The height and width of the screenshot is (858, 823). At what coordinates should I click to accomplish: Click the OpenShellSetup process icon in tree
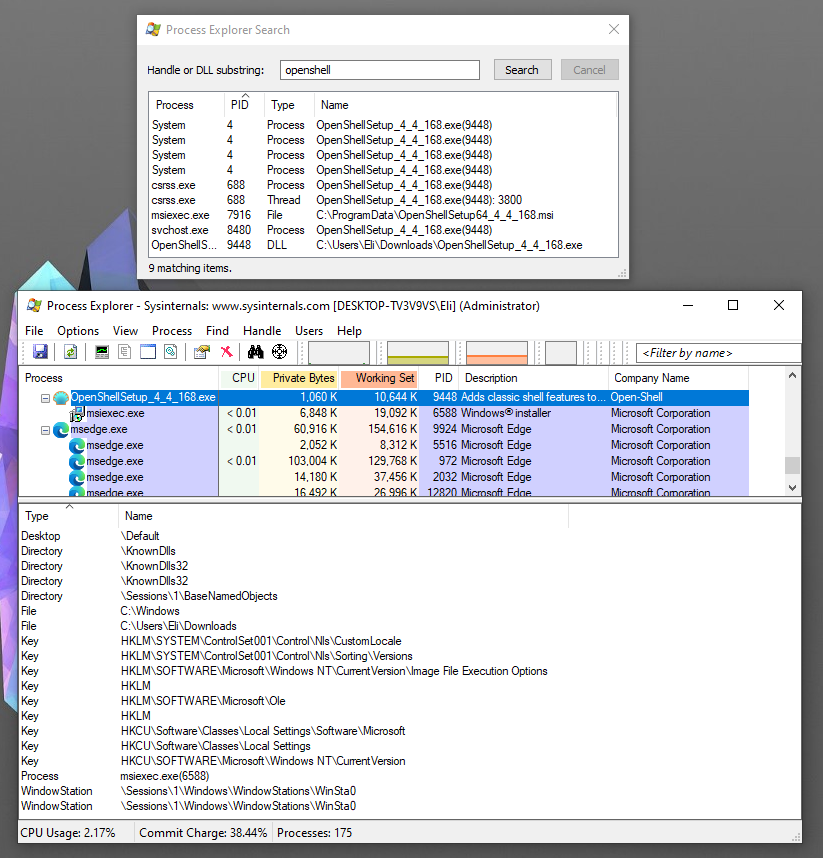pos(61,398)
